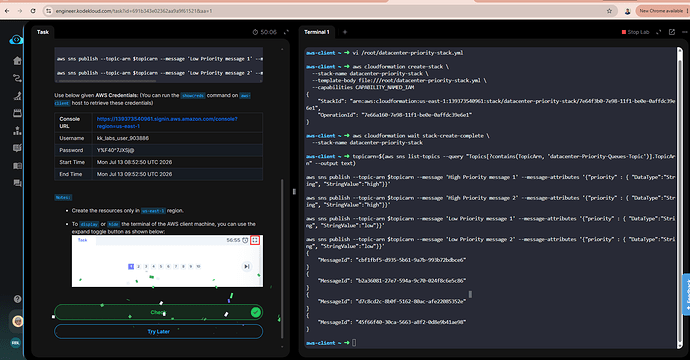Click the KodeKloud cloud logo
Image resolution: width=690 pixels, height=360 pixels.
click(16, 40)
